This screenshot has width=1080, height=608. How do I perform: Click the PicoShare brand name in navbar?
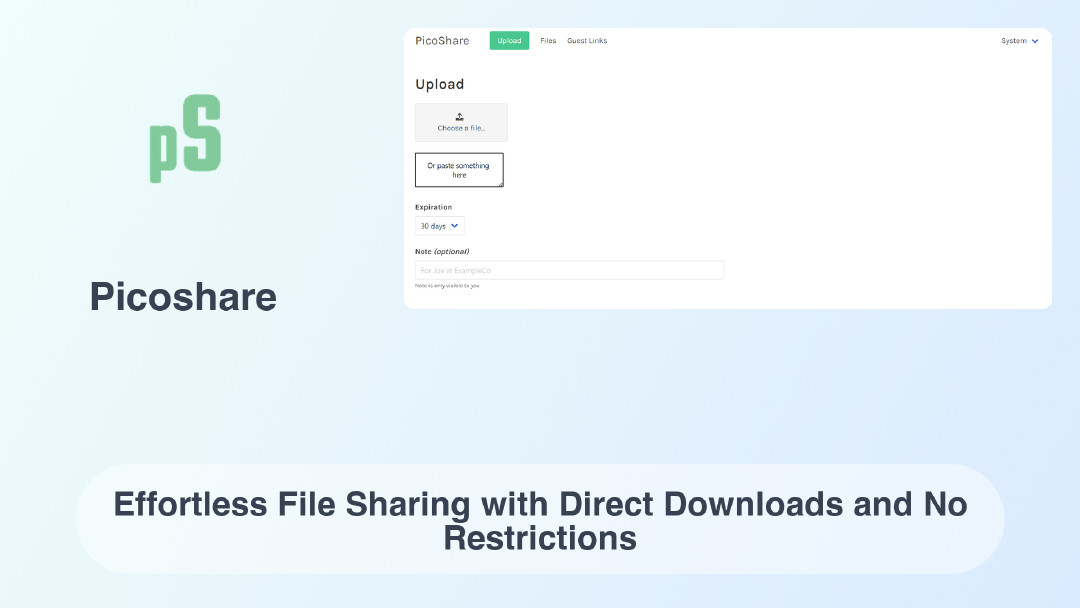pos(442,41)
